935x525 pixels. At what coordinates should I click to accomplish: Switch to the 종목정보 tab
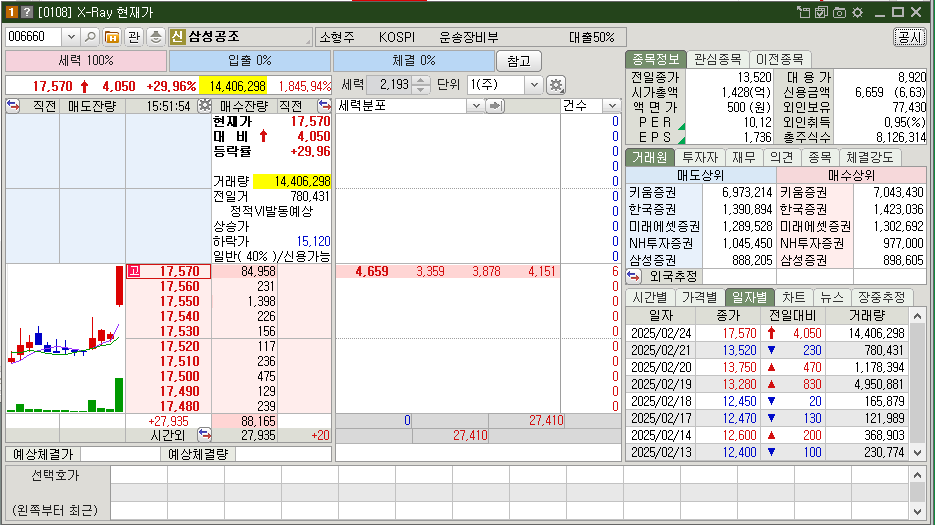655,59
